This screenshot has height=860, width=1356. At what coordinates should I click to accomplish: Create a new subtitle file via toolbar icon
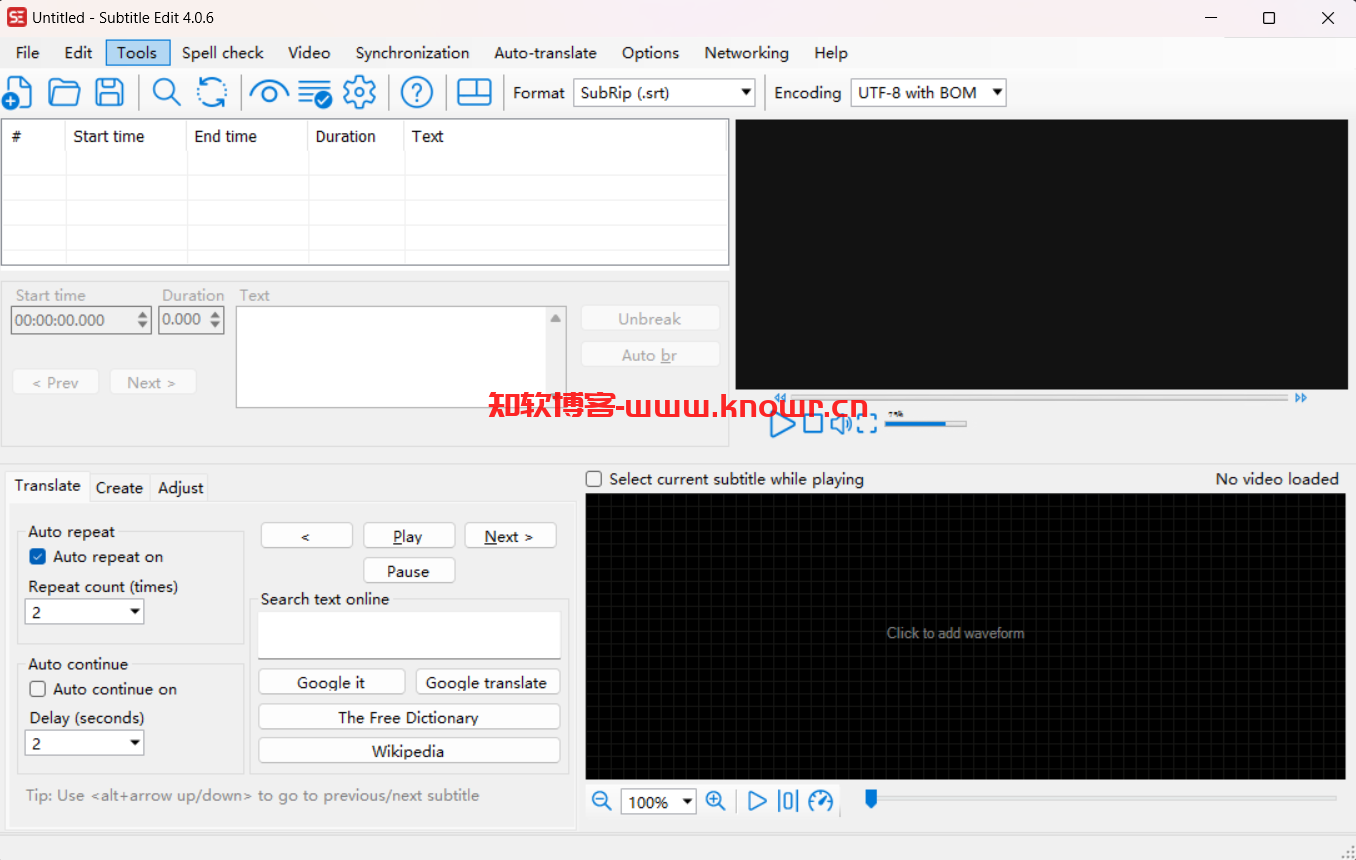point(17,92)
